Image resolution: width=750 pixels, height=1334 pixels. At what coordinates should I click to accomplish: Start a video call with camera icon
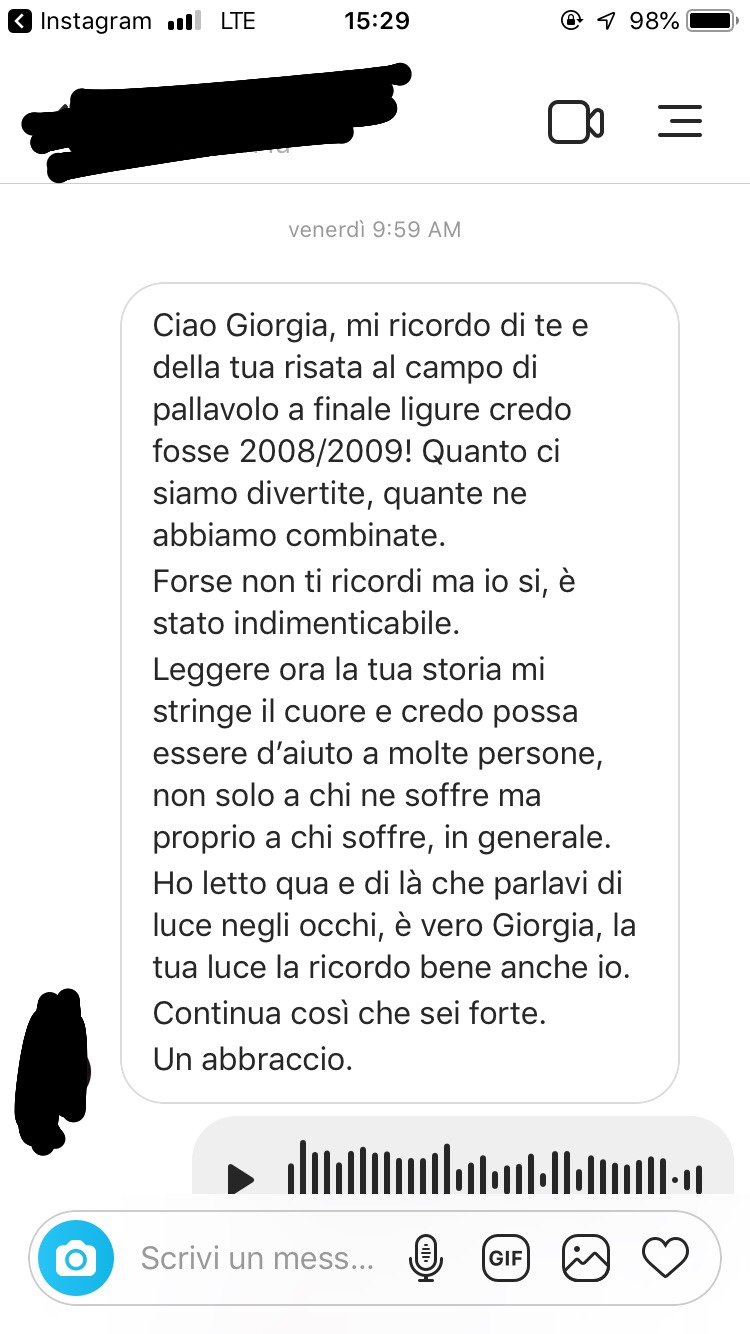576,122
